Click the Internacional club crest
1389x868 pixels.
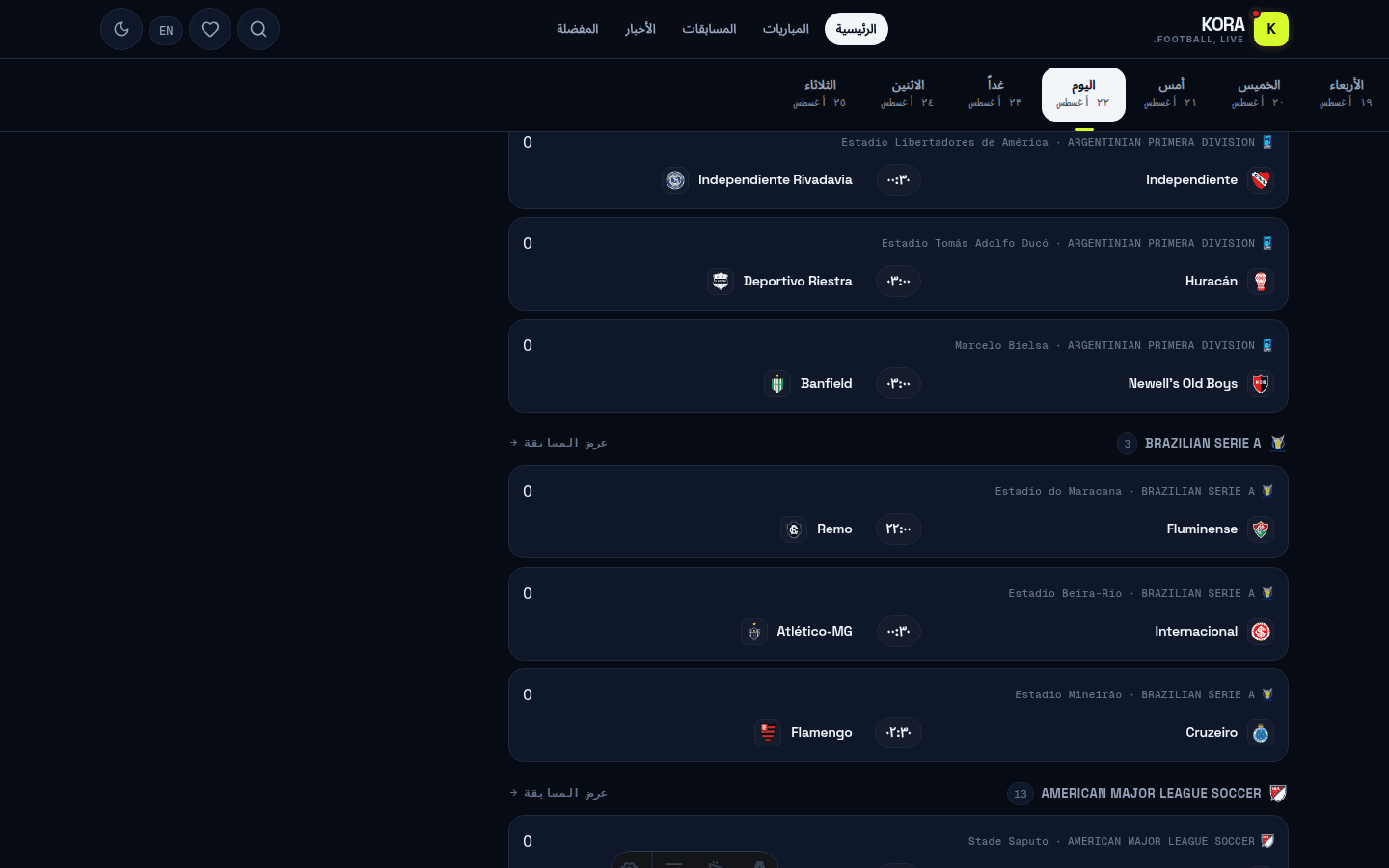(1261, 632)
